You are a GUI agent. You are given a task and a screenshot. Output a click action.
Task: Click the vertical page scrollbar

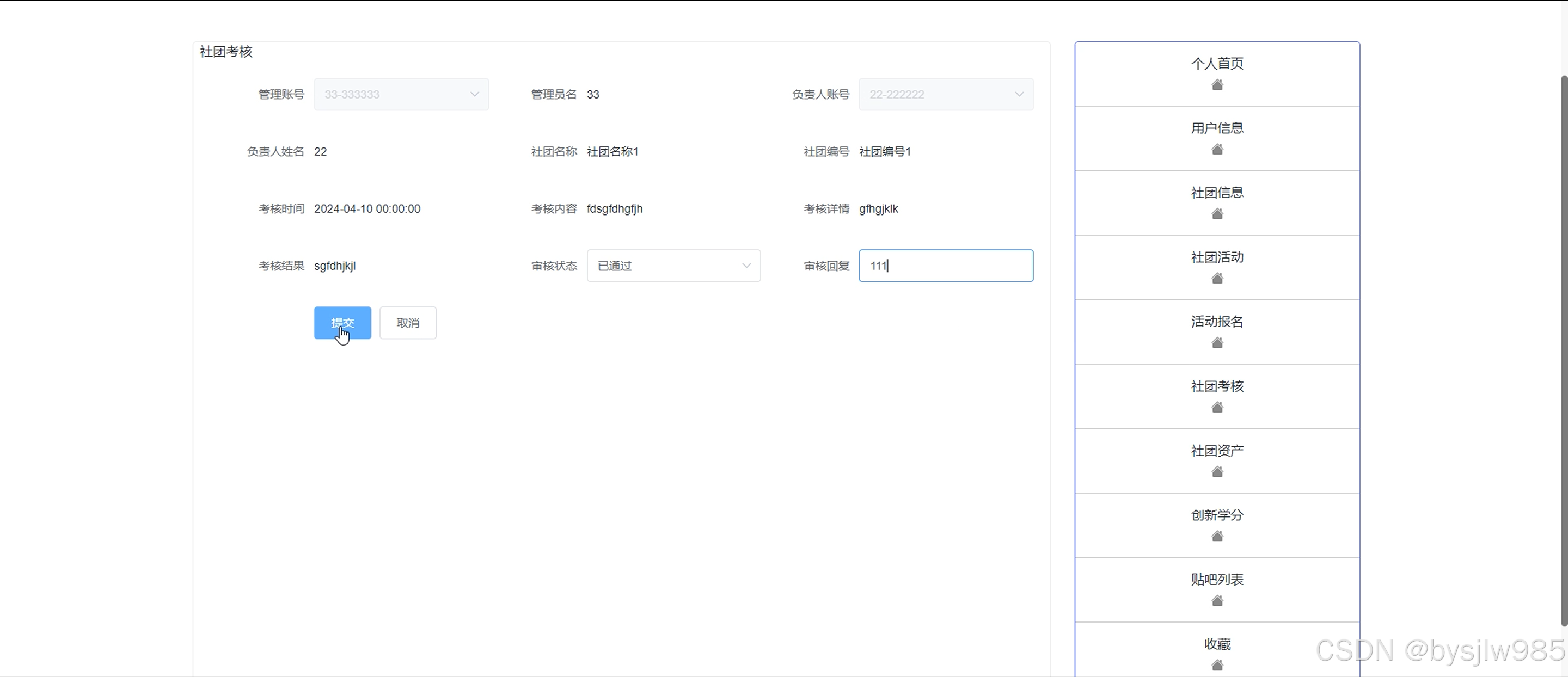pyautogui.click(x=1564, y=350)
